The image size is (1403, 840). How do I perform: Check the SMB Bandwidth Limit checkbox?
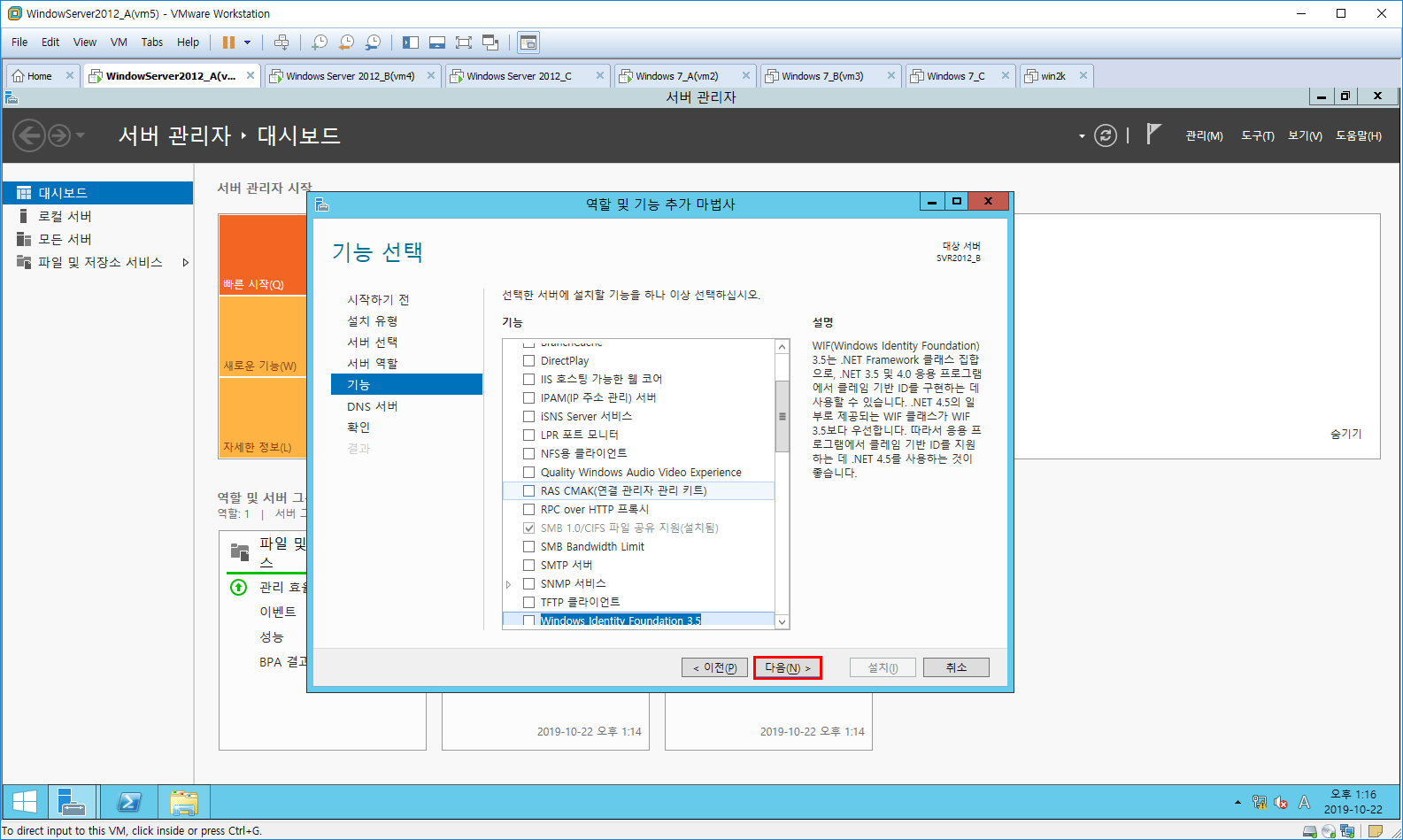[528, 546]
